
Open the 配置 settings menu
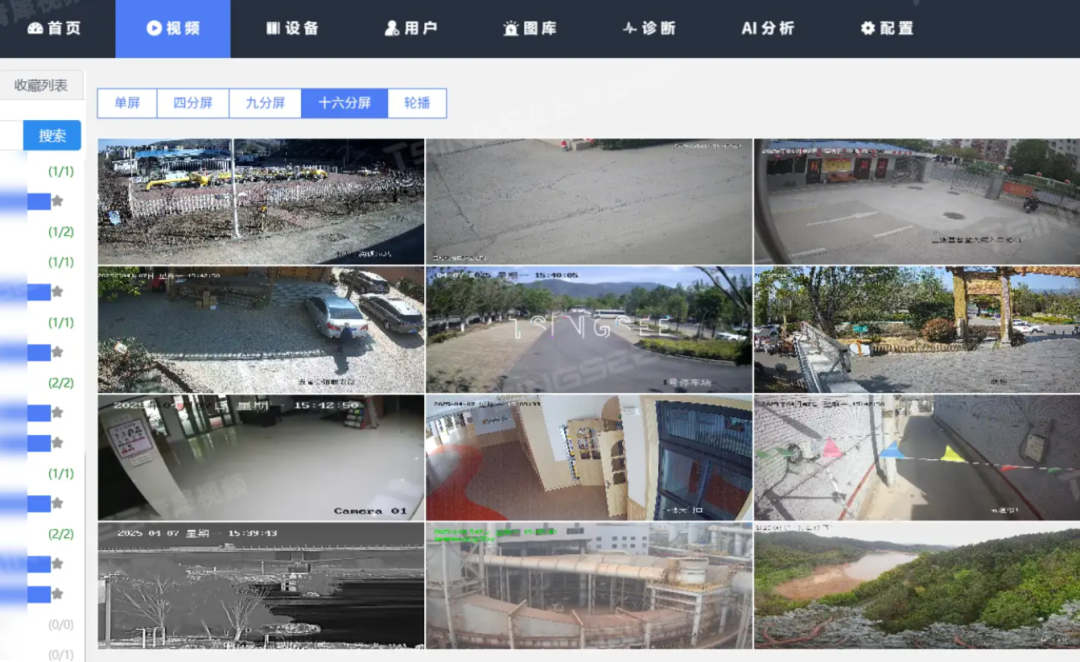pos(887,28)
